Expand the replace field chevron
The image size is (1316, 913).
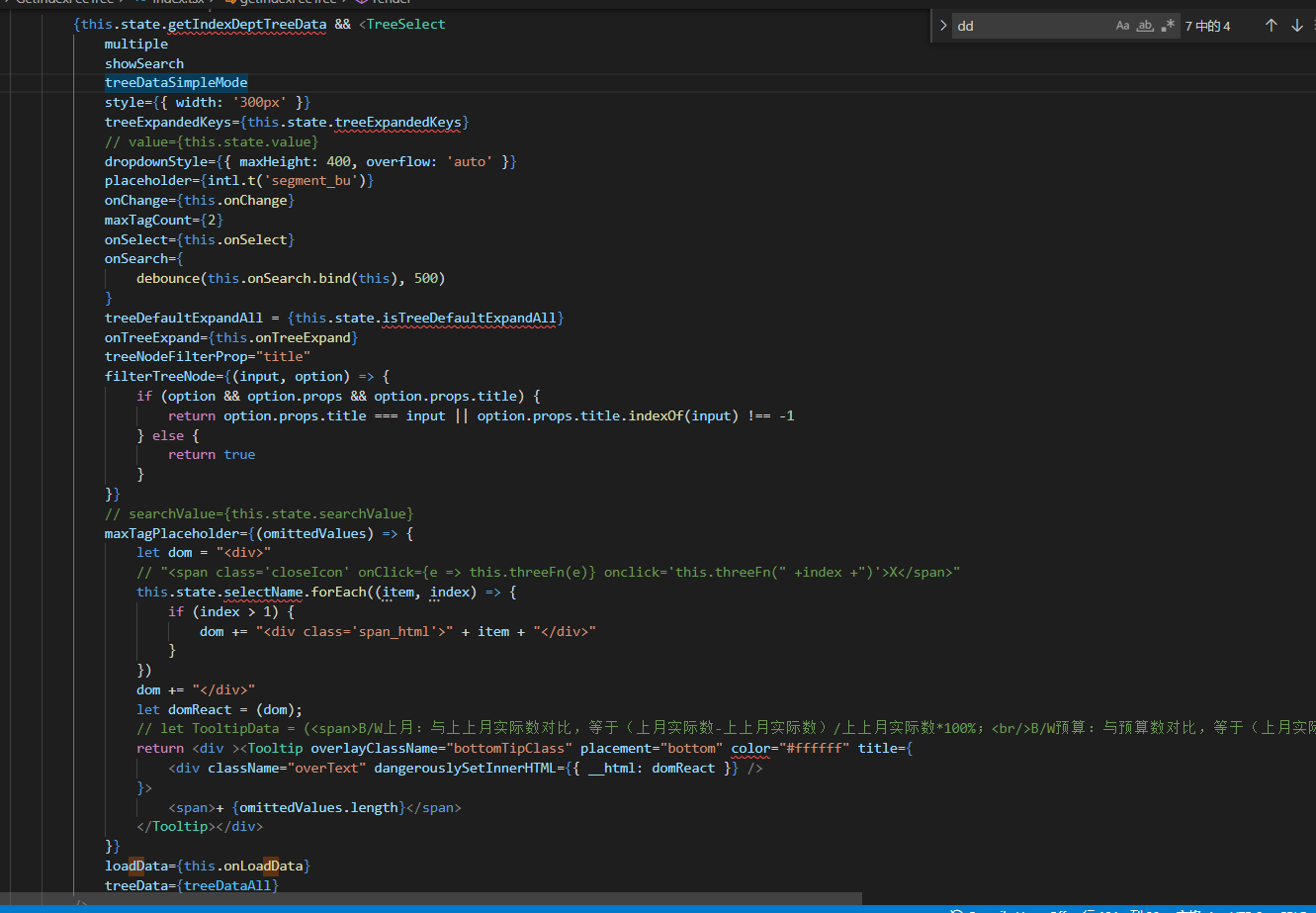point(943,26)
